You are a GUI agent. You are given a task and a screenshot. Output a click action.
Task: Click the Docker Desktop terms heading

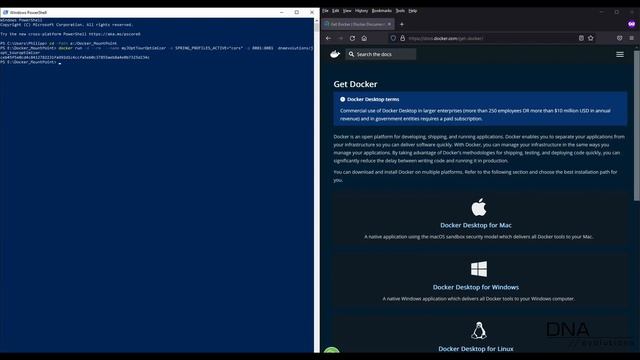pos(373,99)
